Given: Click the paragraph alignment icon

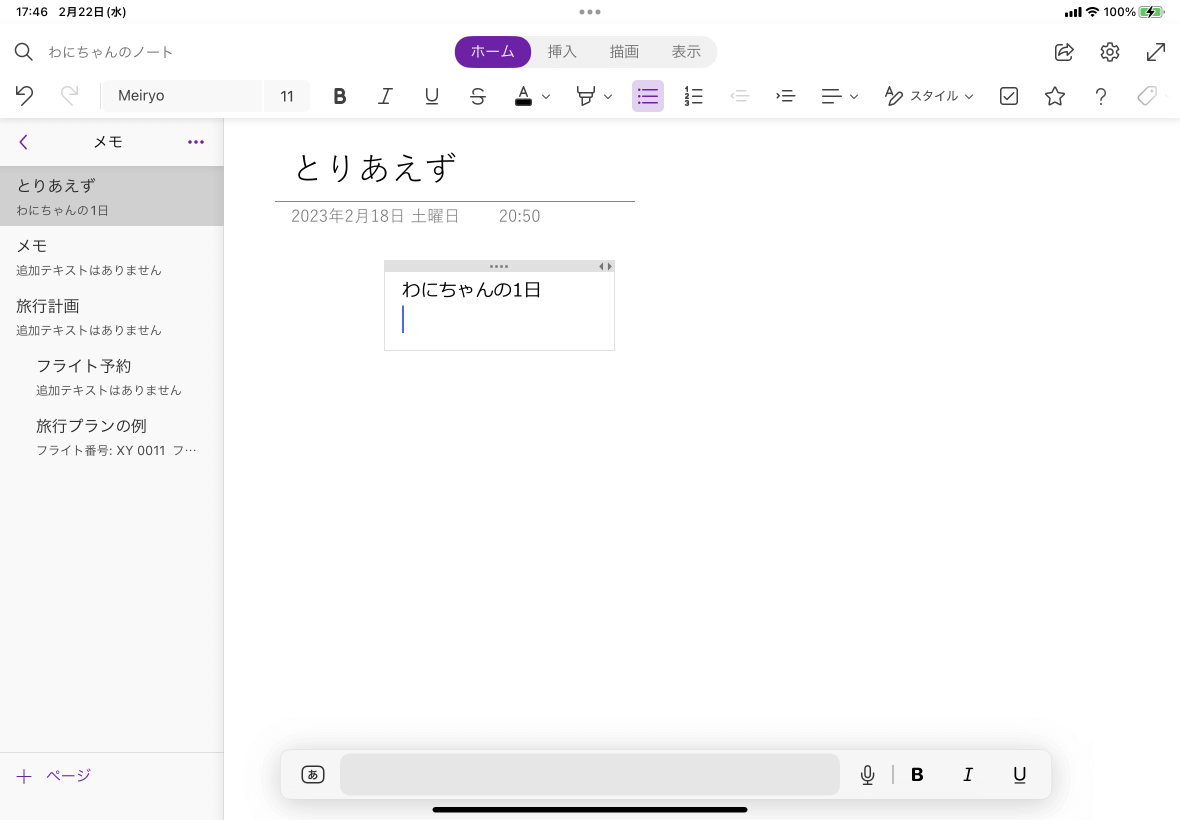Looking at the screenshot, I should 832,96.
